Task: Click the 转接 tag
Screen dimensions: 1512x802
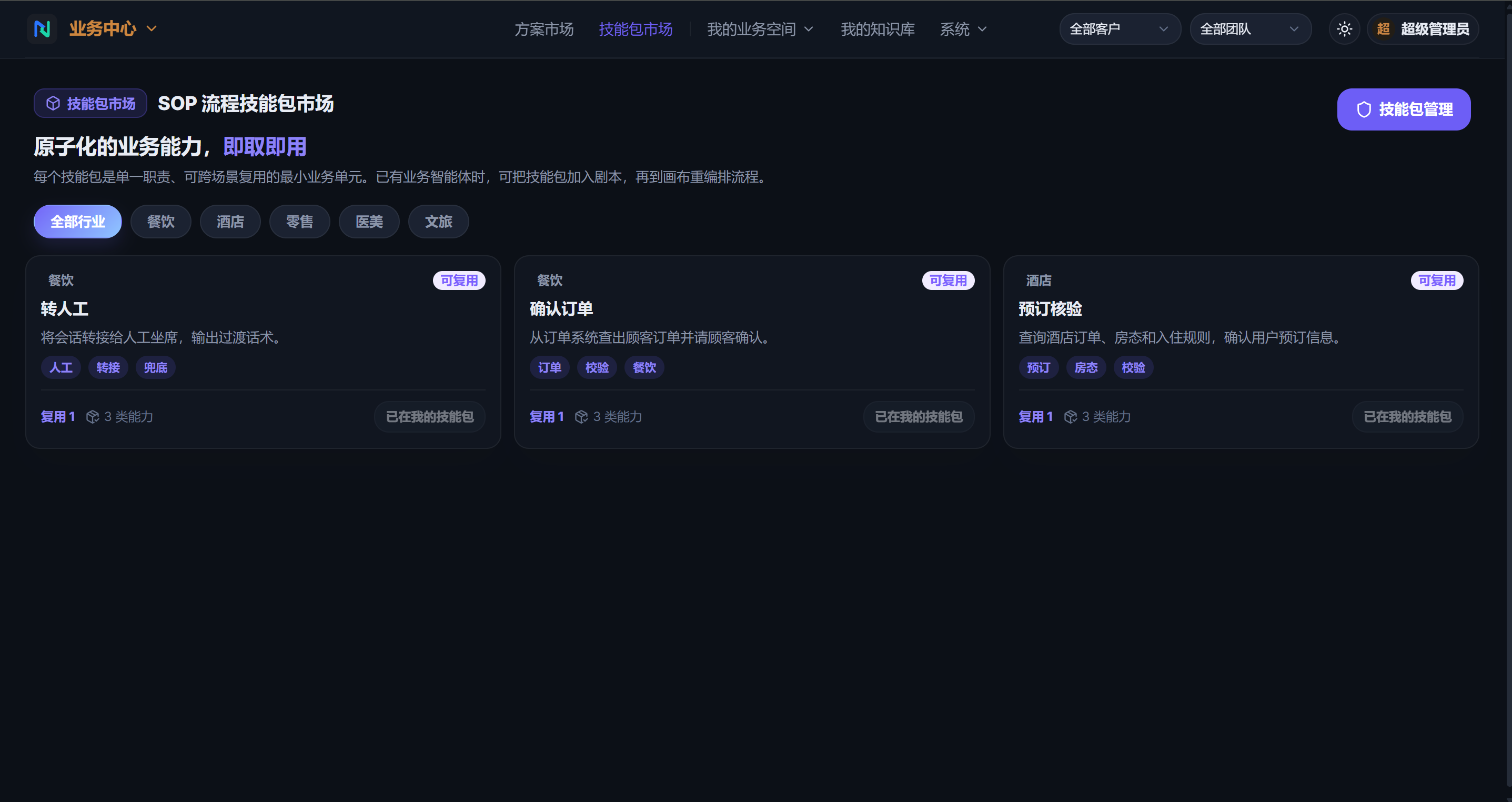Action: click(108, 367)
